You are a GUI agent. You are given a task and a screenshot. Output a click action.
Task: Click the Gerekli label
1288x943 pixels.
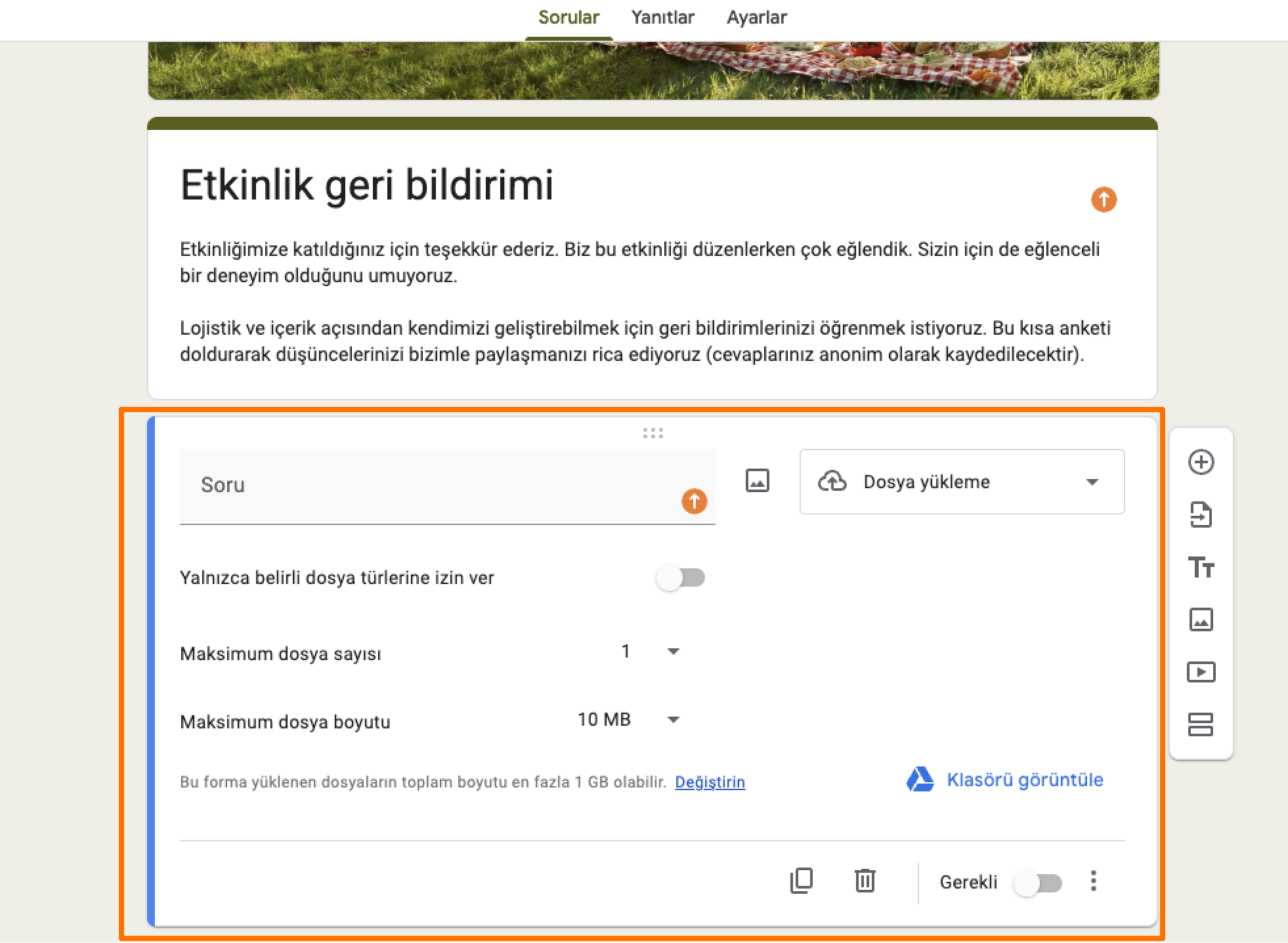[x=968, y=882]
